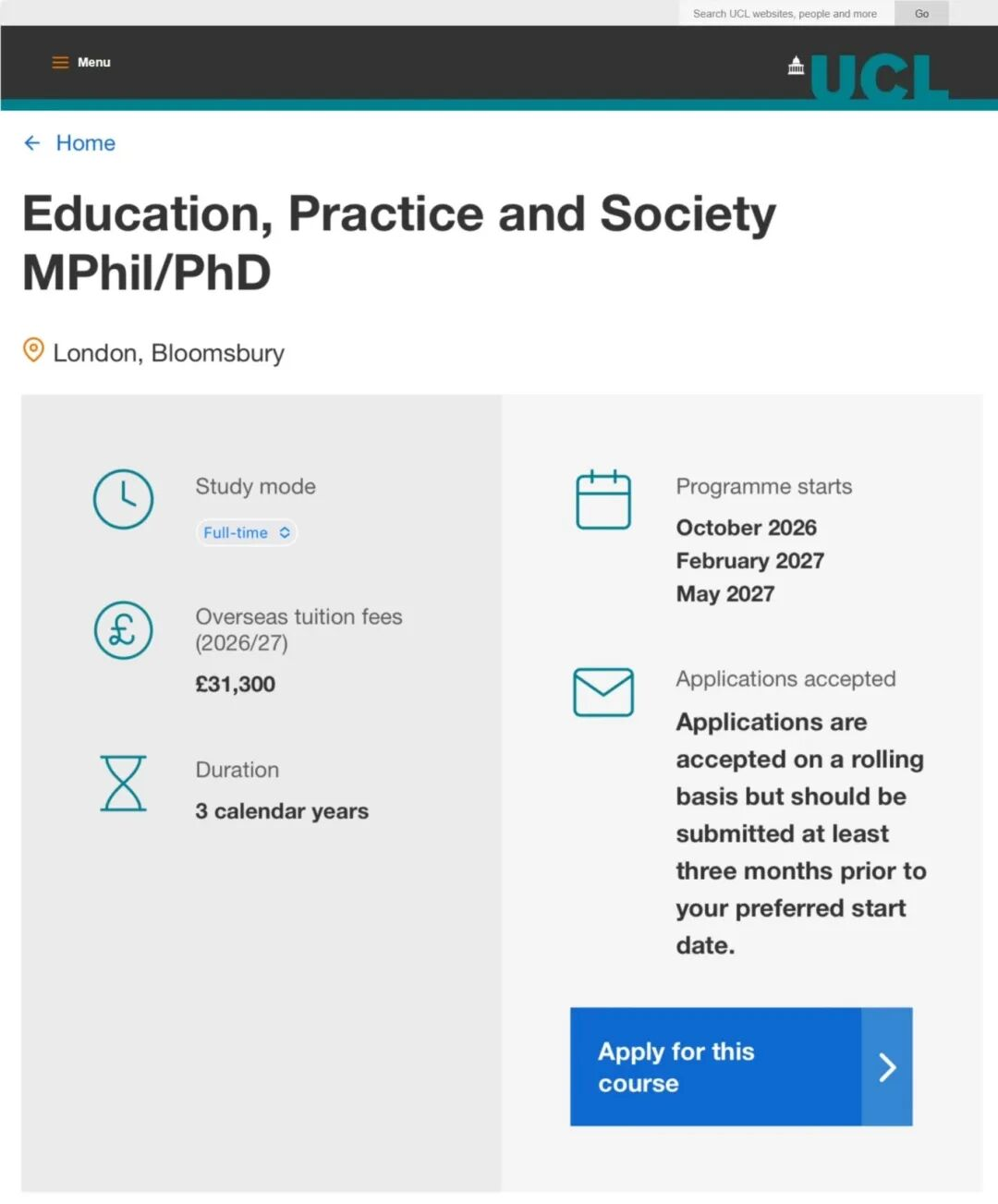
Task: Open the Menu label
Action: [94, 63]
